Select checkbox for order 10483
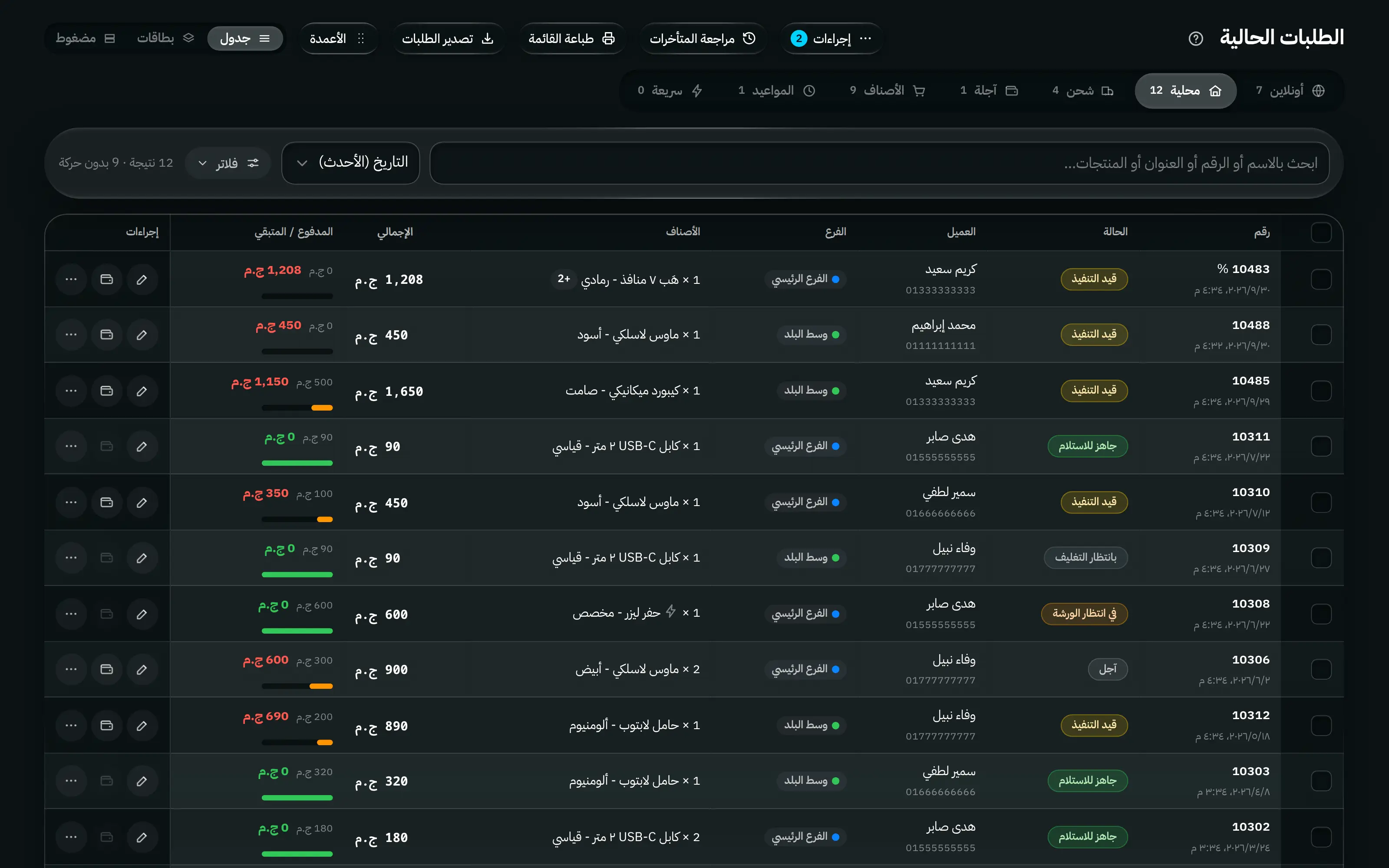The width and height of the screenshot is (1389, 868). click(1321, 279)
